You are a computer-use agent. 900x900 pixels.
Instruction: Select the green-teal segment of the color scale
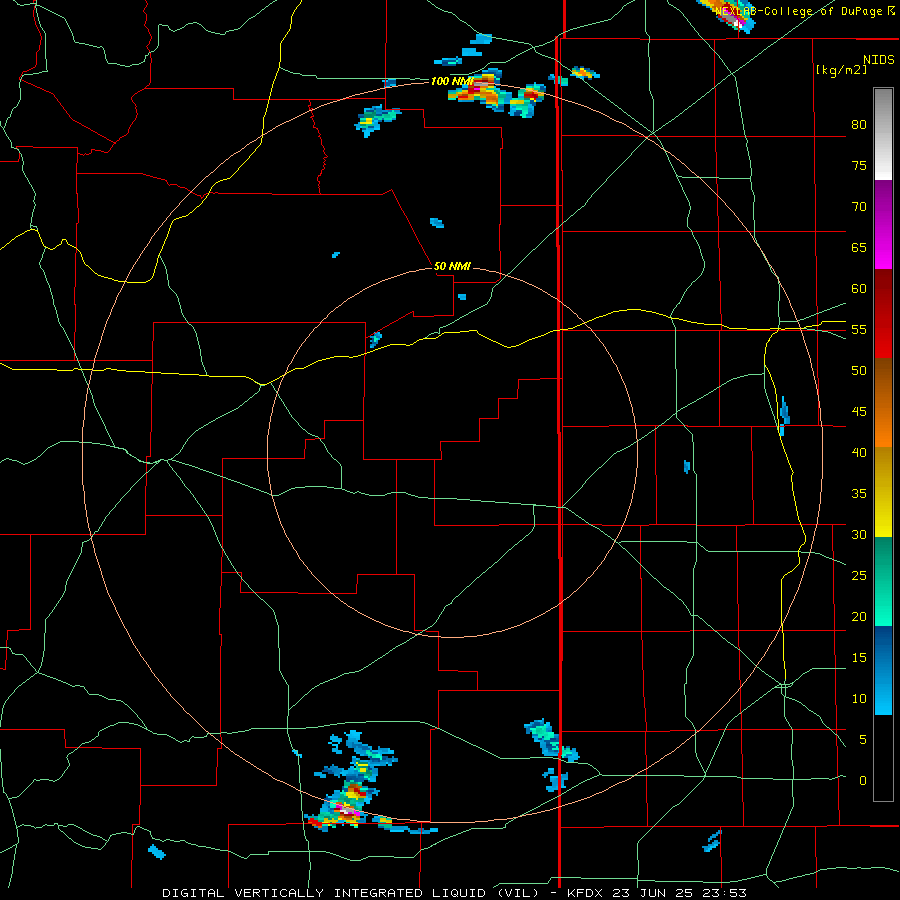[883, 581]
